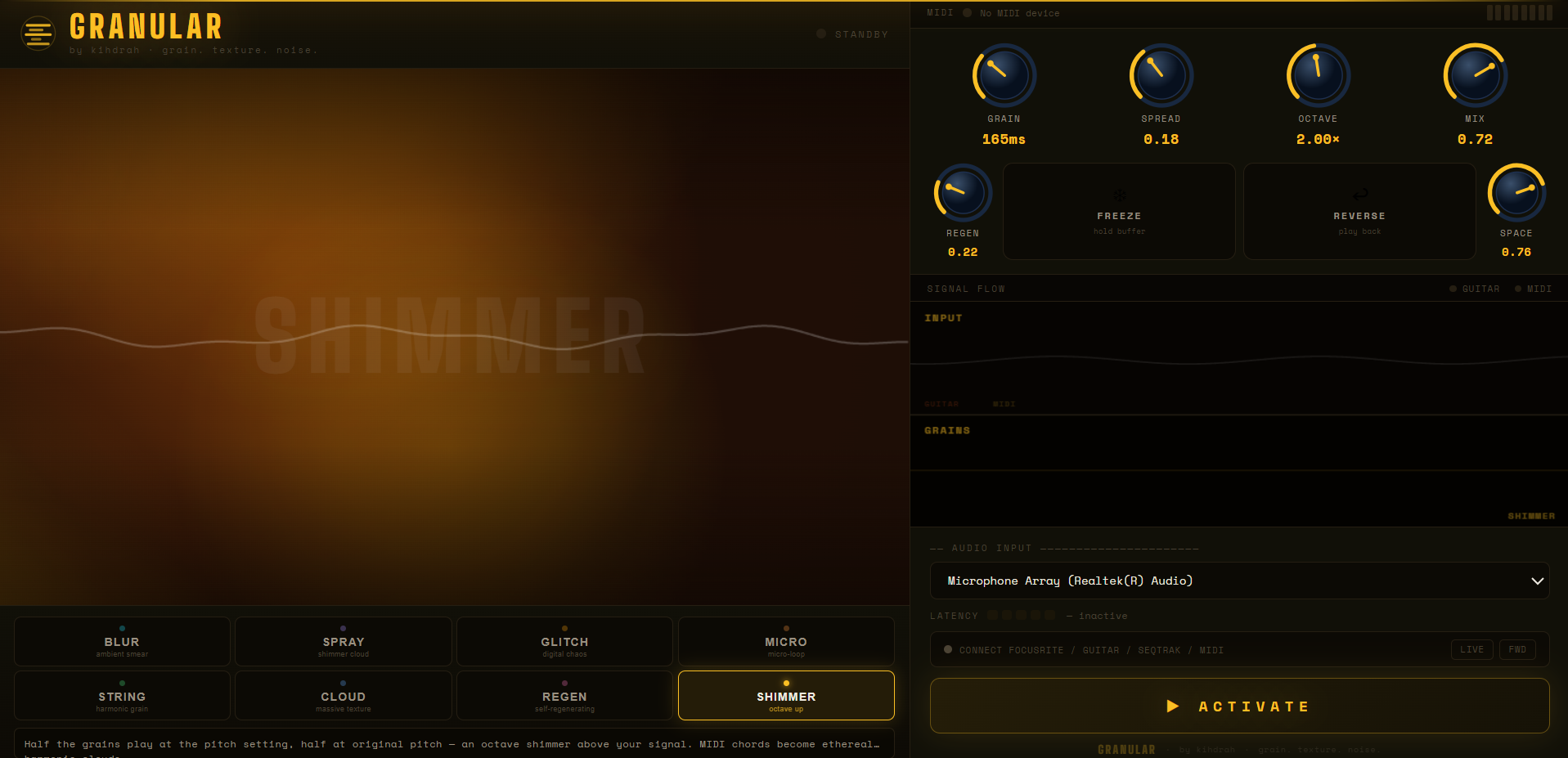Select the GLITCH digital chaos preset

564,642
